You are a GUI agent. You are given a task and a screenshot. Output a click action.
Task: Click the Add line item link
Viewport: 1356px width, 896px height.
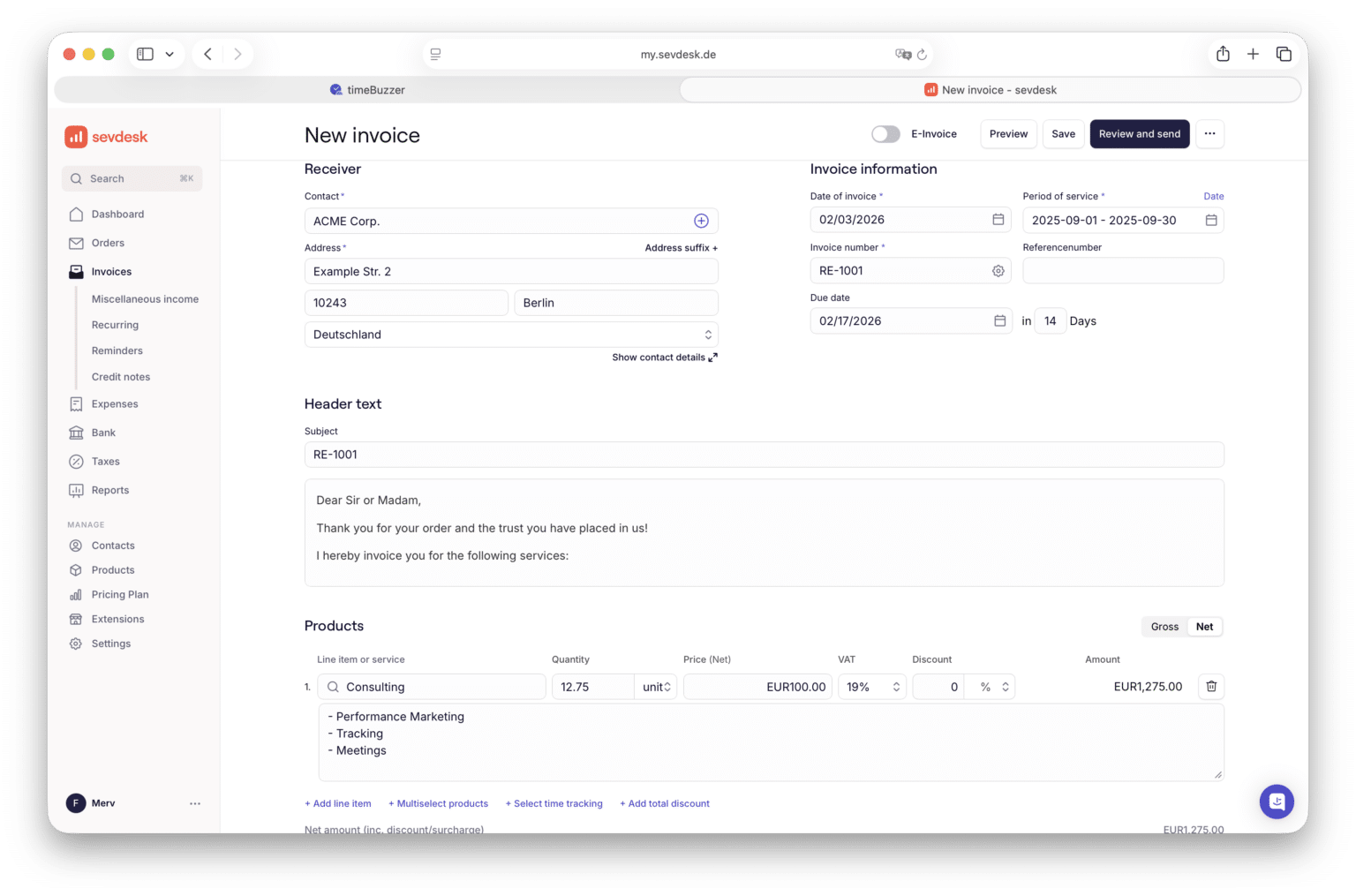pyautogui.click(x=338, y=804)
